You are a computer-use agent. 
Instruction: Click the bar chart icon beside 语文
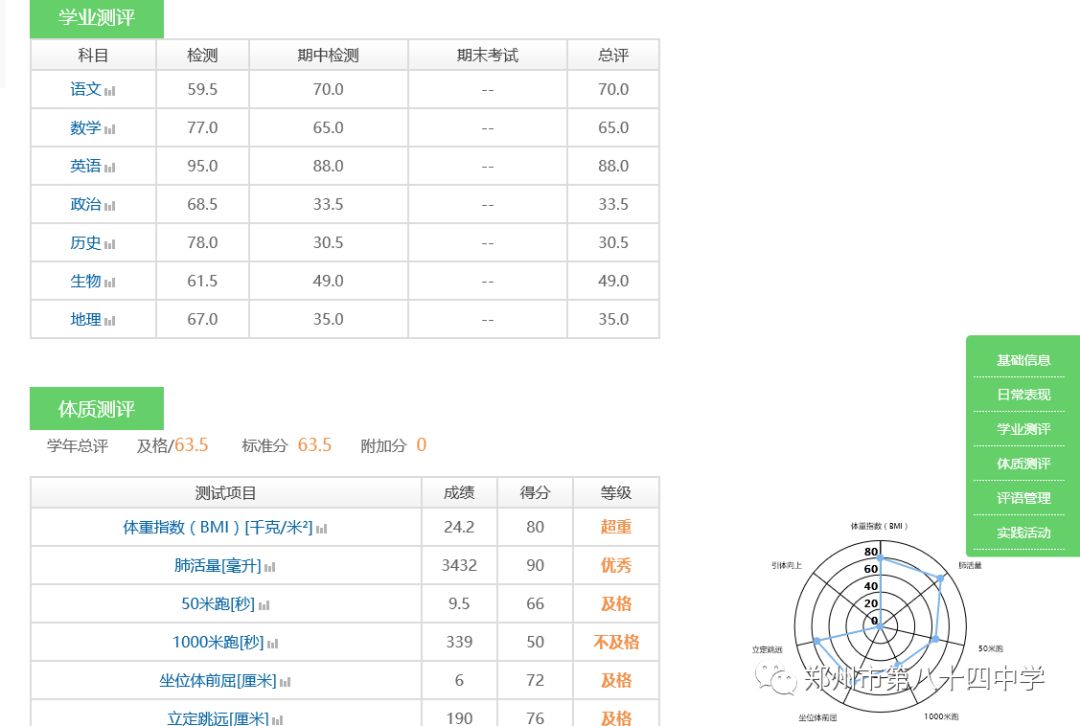(x=110, y=91)
